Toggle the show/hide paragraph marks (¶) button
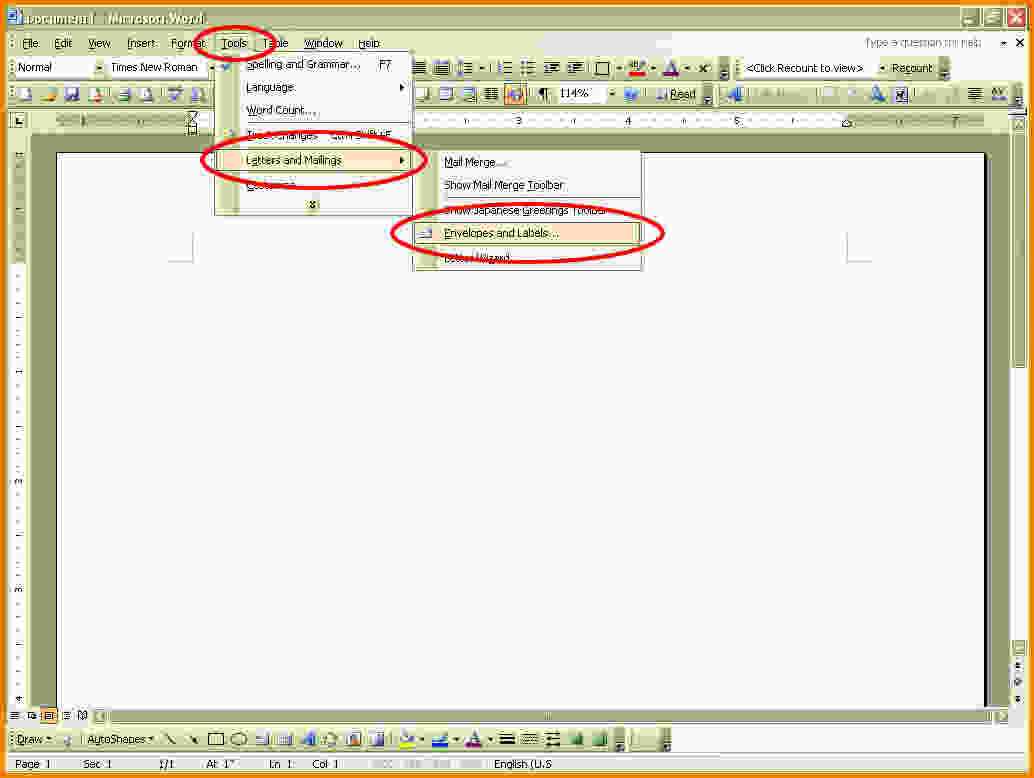Image resolution: width=1034 pixels, height=778 pixels. coord(543,94)
